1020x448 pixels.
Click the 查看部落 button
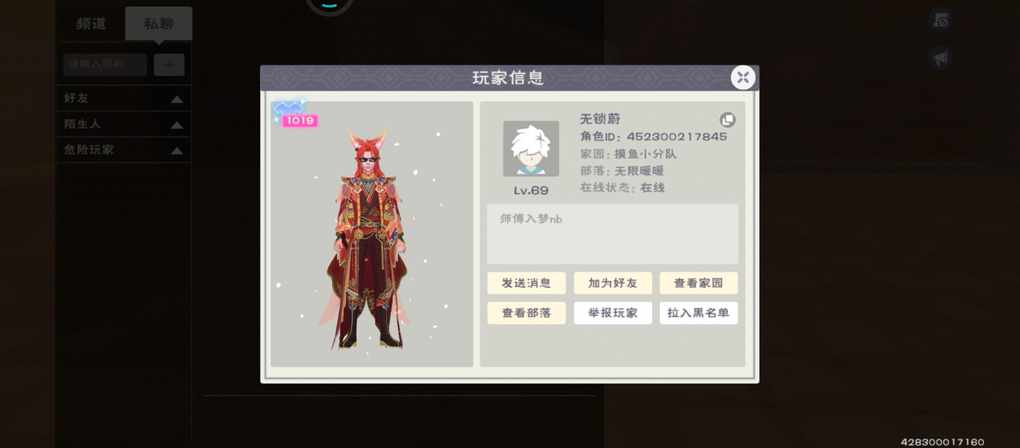coord(526,313)
